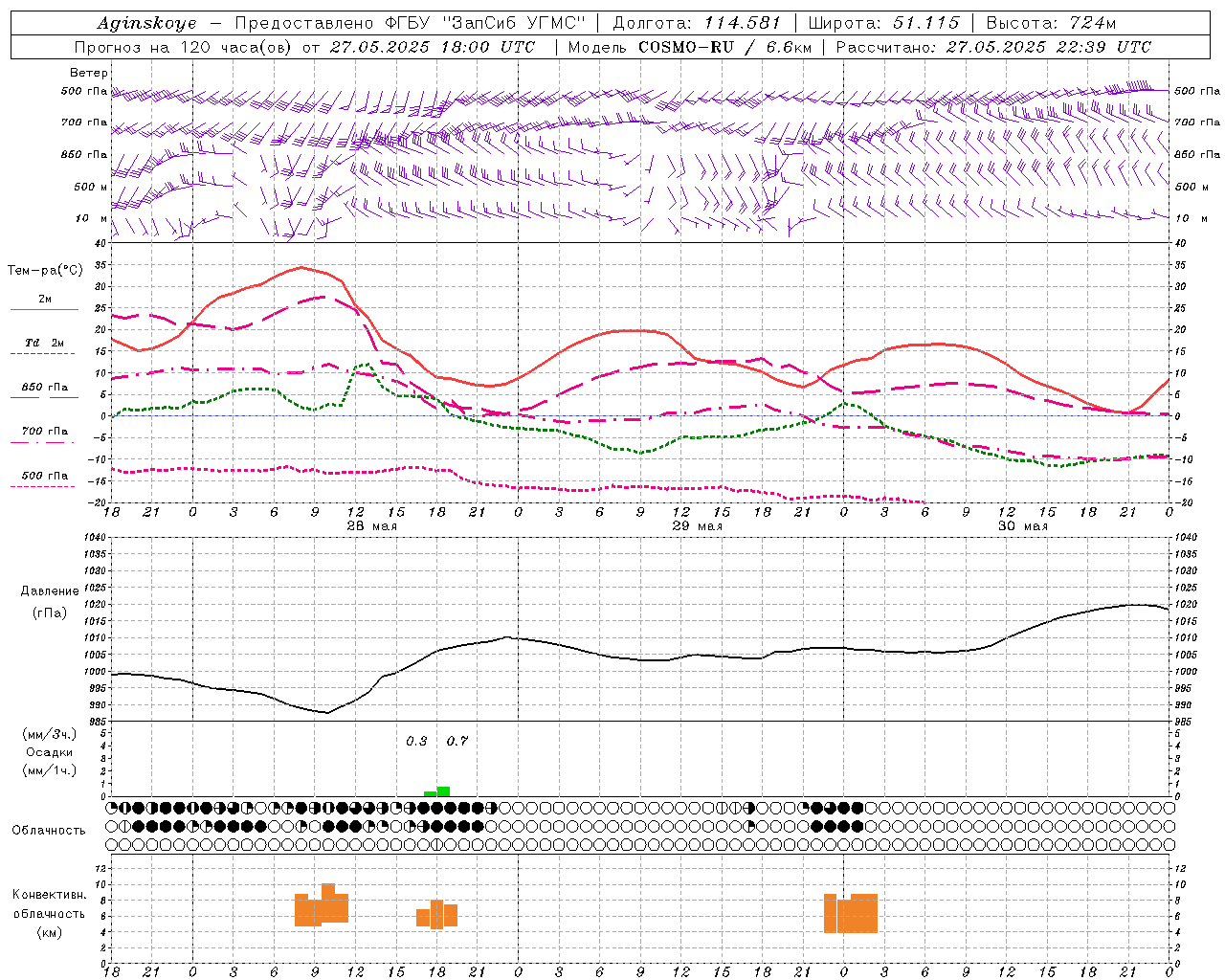Click the Долгота: 114.581 value
Image resolution: width=1225 pixels, height=980 pixels.
(x=696, y=23)
